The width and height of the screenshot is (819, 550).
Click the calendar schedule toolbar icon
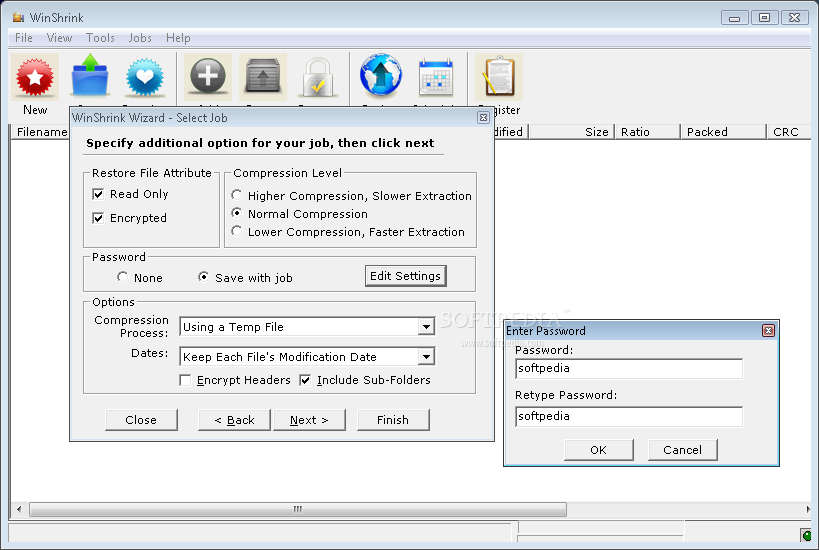click(x=436, y=77)
